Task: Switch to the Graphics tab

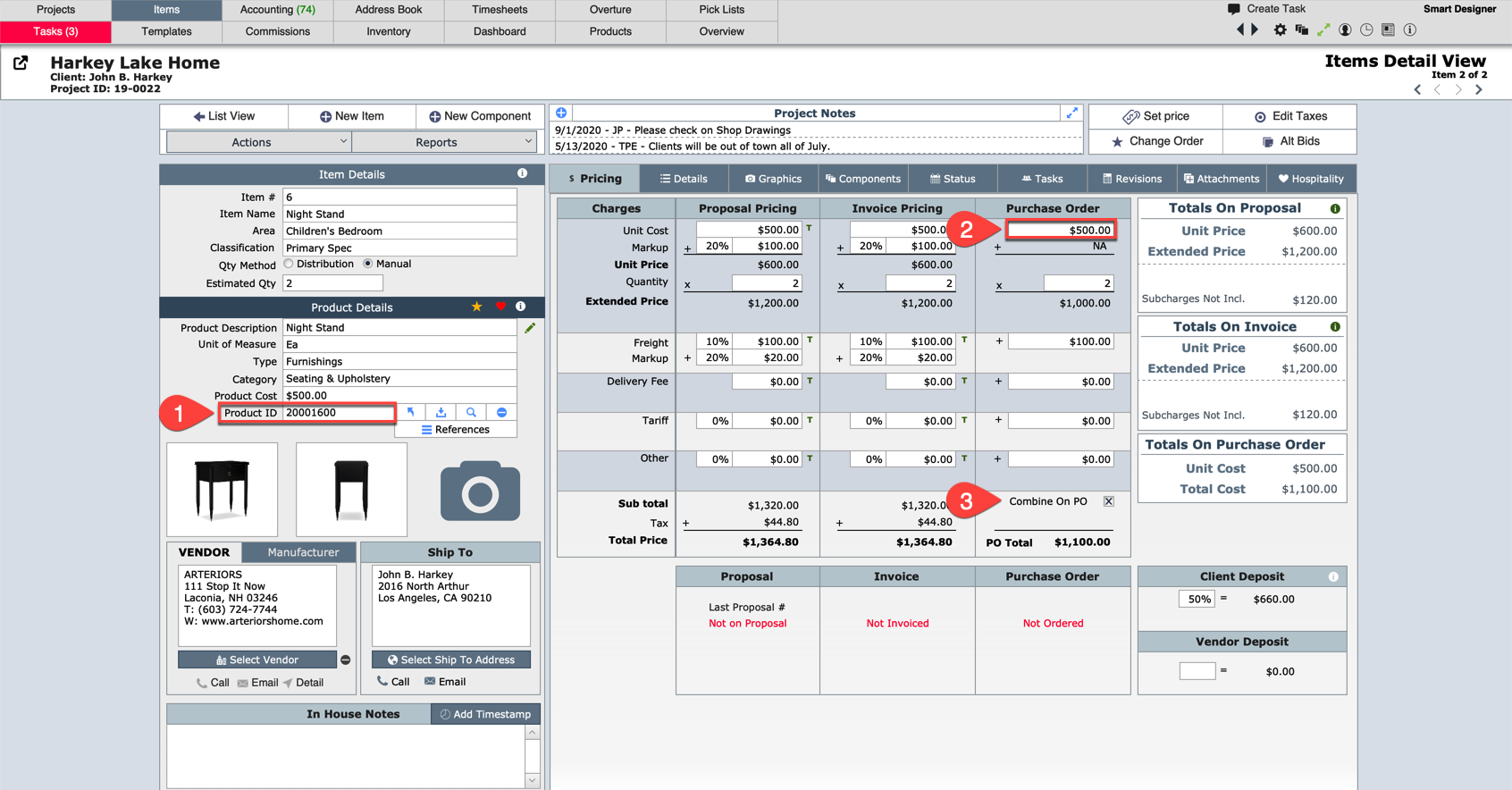Action: point(774,179)
